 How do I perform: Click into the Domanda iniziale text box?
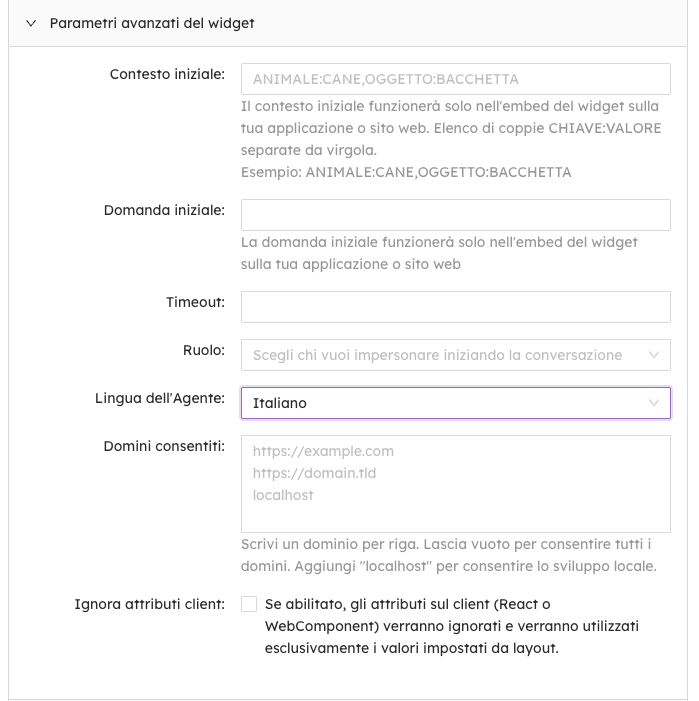[x=455, y=215]
